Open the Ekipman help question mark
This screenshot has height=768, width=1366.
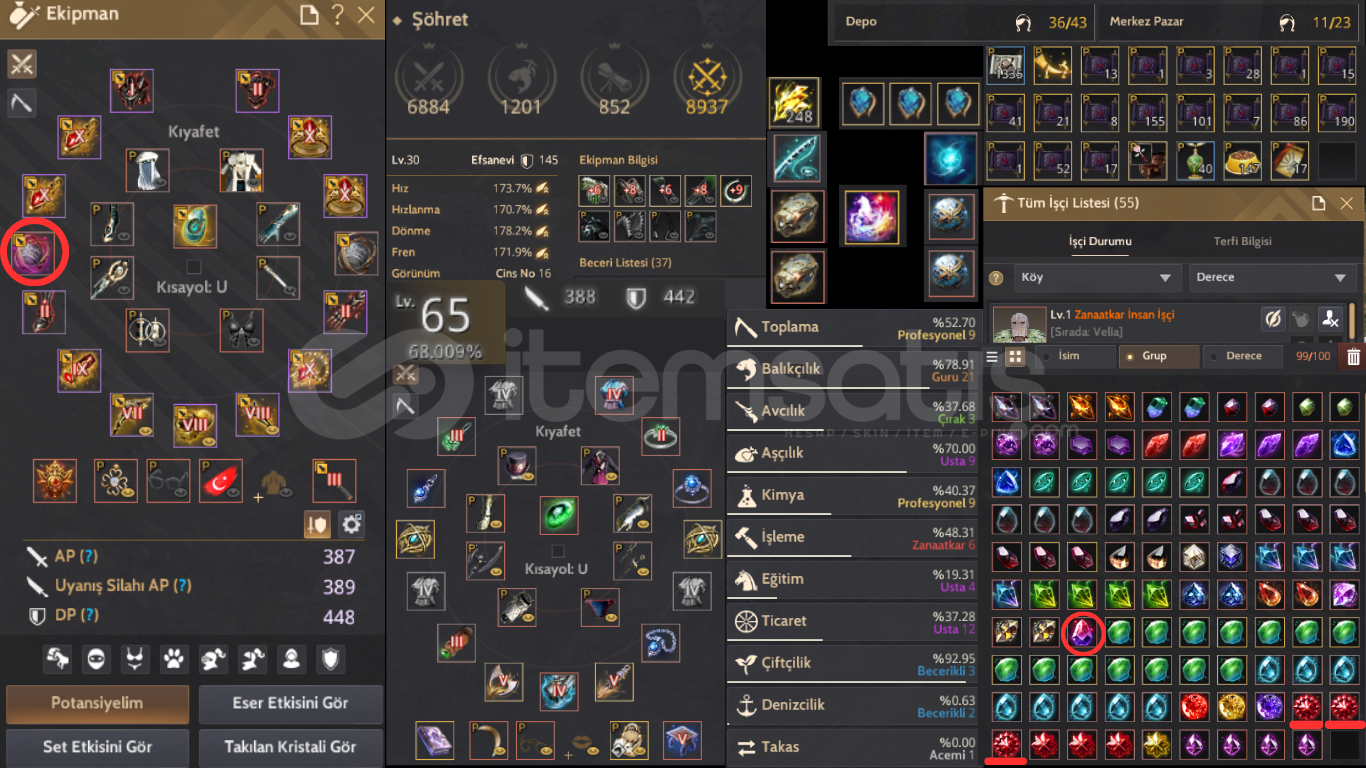pos(337,15)
